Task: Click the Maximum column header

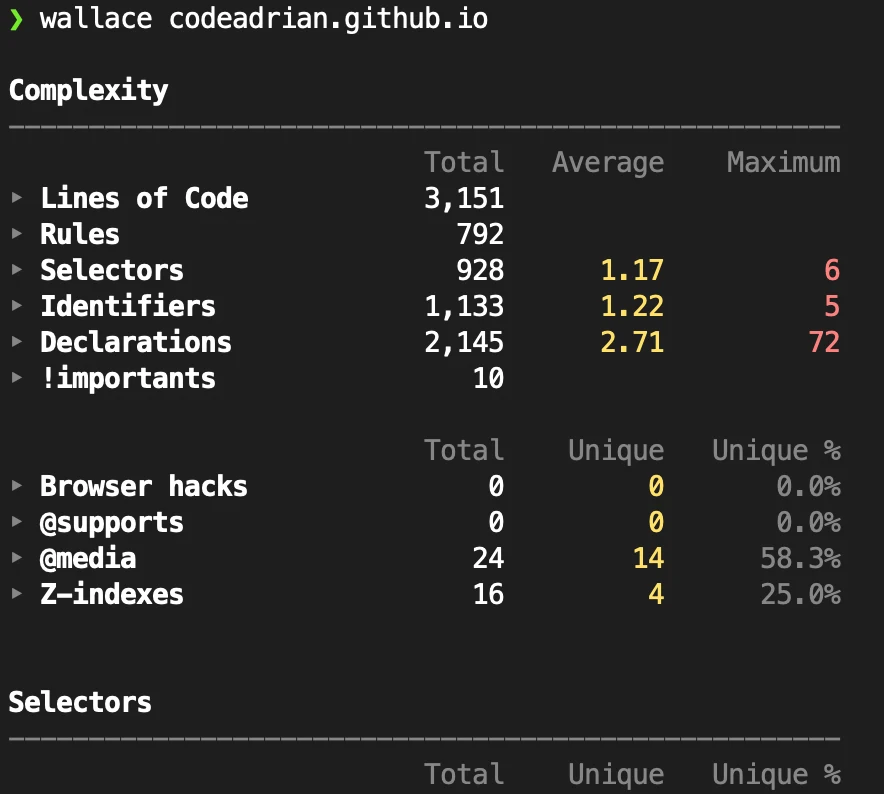Action: pyautogui.click(x=783, y=162)
